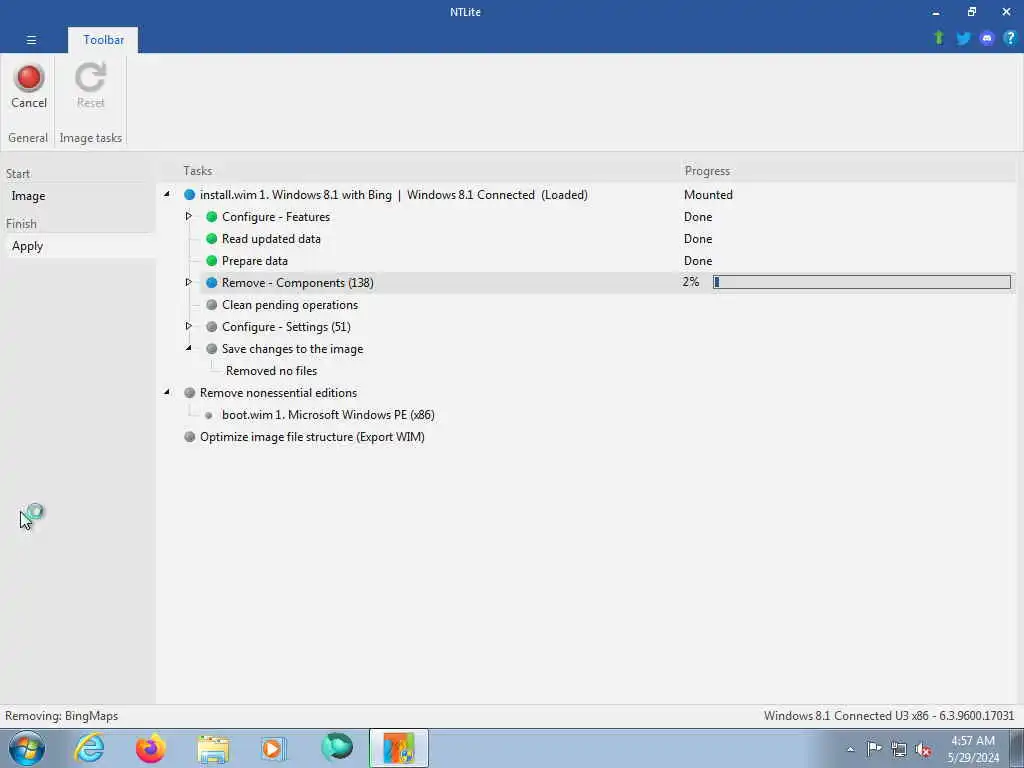Select boot.wim 1. Microsoft Windows PE (x86)
Viewport: 1024px width, 768px height.
328,415
